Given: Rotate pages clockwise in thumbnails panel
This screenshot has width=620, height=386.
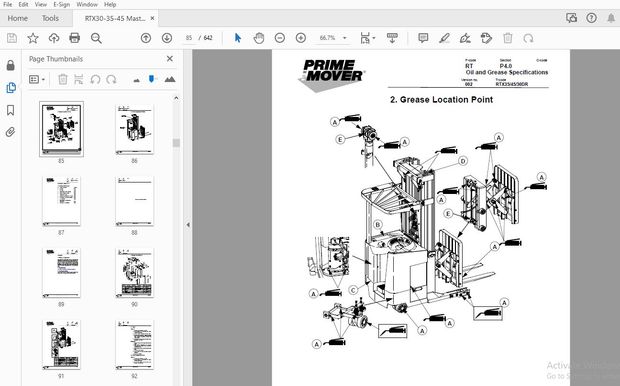Looking at the screenshot, I should (112, 79).
